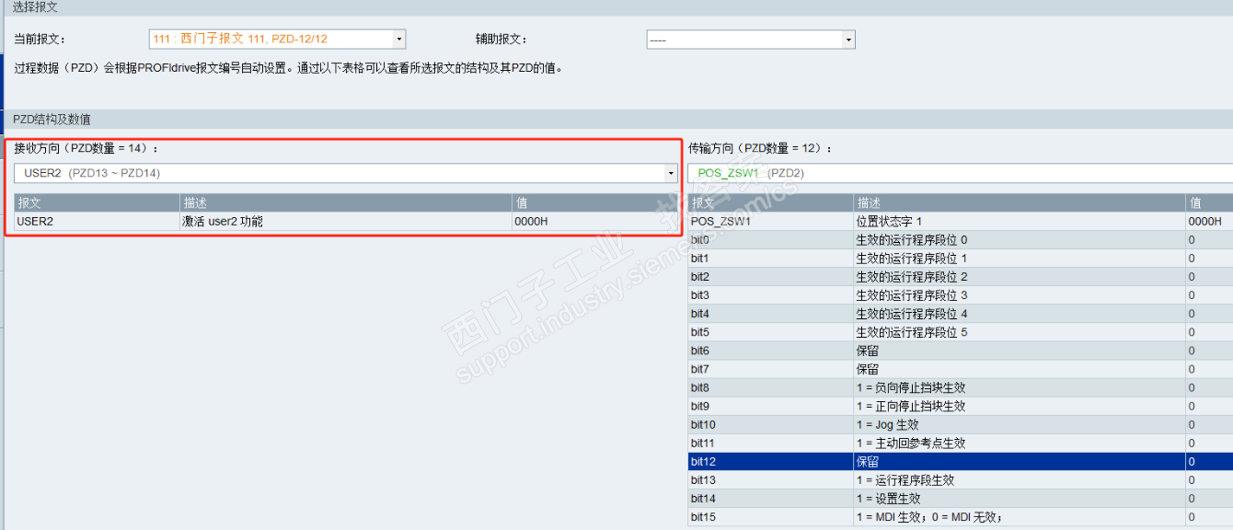Select the bit11 row

tap(960, 443)
